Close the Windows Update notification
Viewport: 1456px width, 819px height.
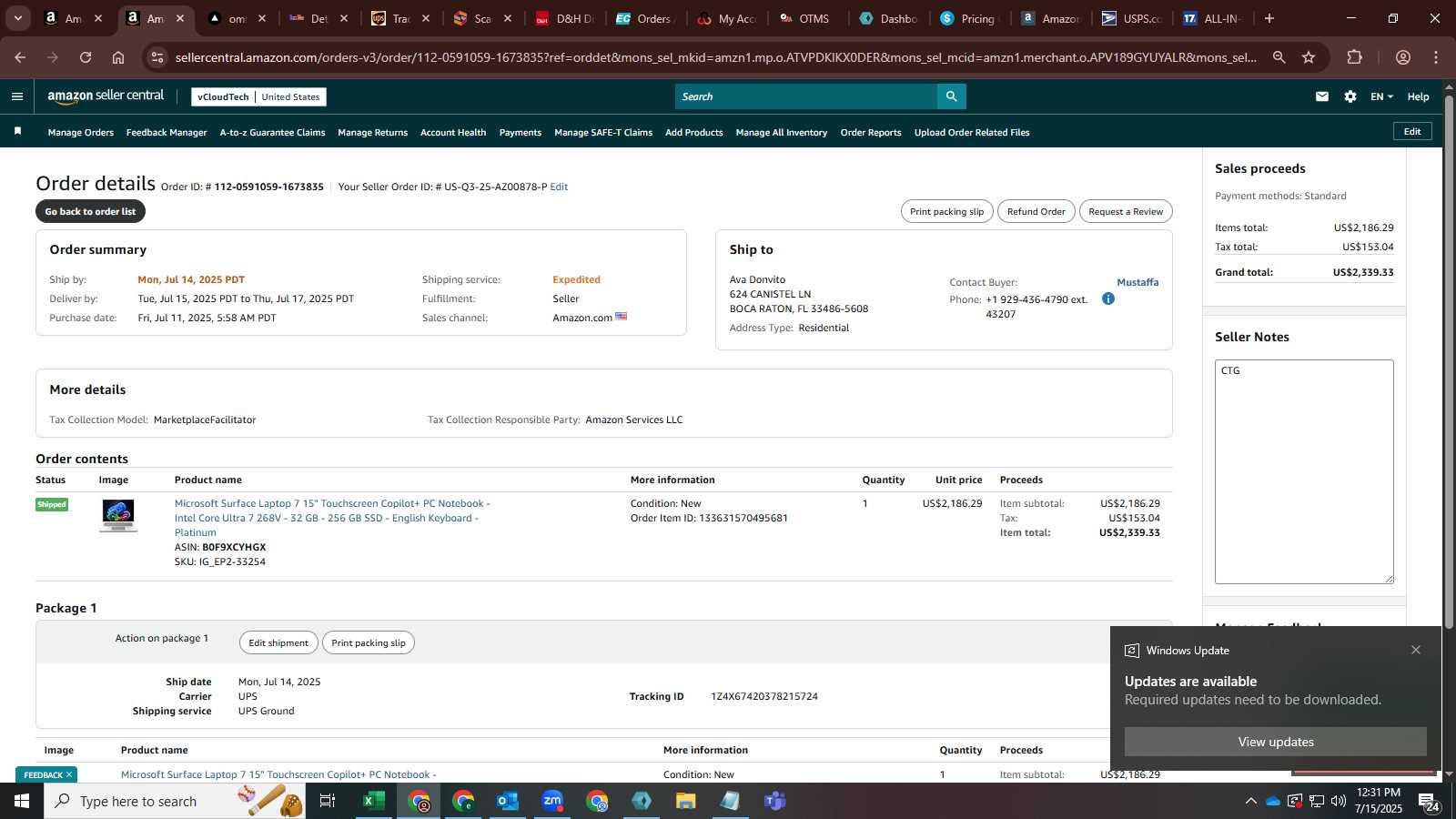(x=1416, y=650)
